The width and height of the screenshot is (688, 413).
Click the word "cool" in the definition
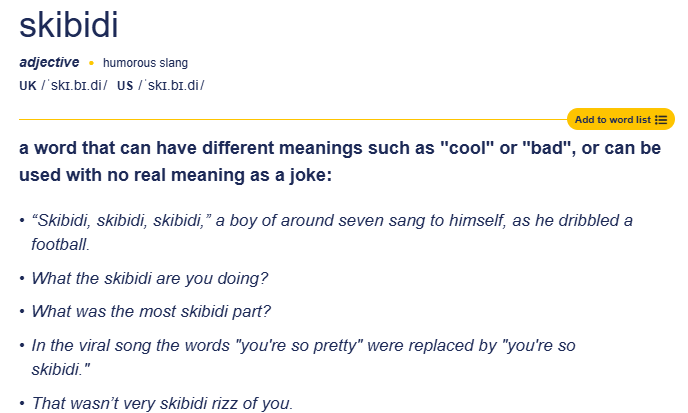pyautogui.click(x=475, y=149)
